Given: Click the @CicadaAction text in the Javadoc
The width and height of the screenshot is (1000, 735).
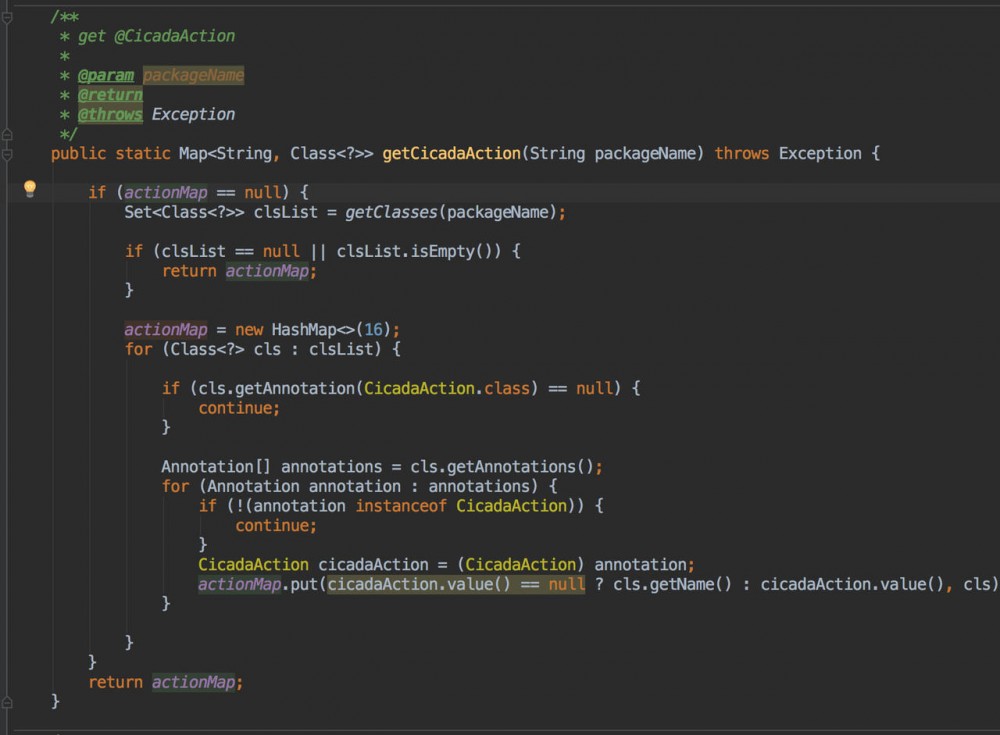Looking at the screenshot, I should 175,36.
